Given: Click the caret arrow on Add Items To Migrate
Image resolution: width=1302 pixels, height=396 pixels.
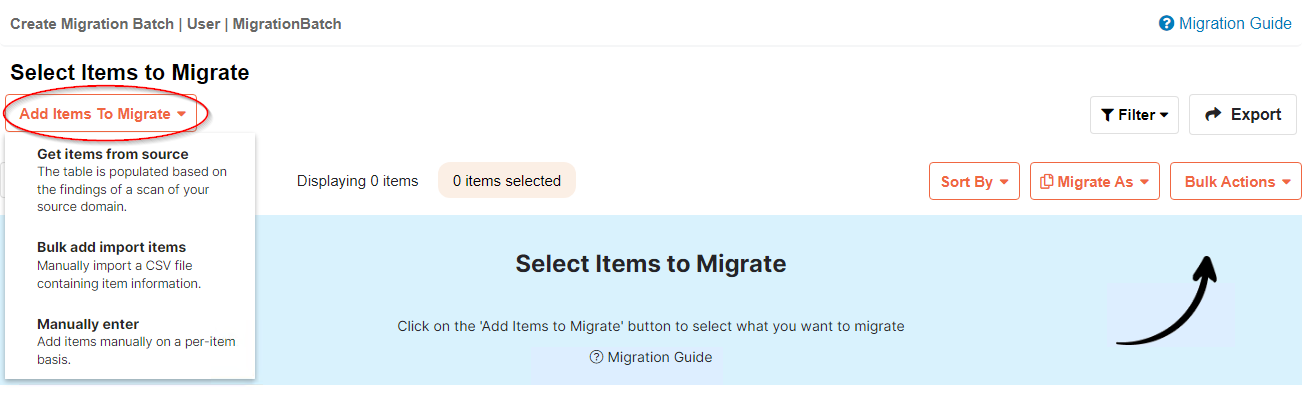Looking at the screenshot, I should pyautogui.click(x=181, y=114).
